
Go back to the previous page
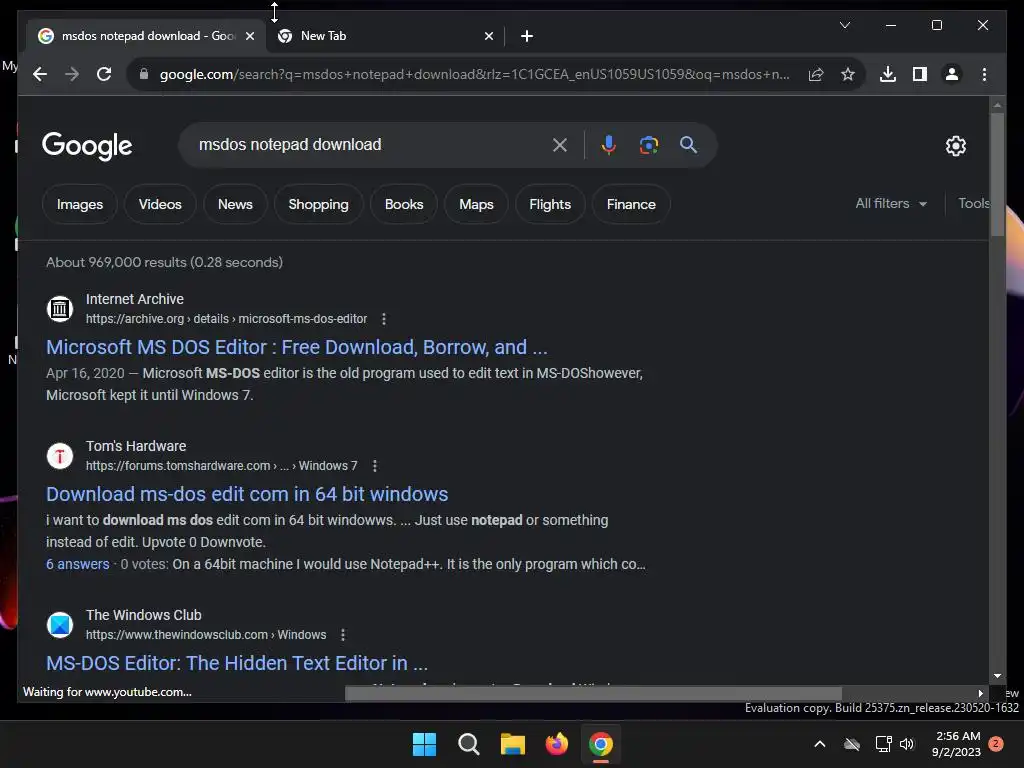point(40,74)
